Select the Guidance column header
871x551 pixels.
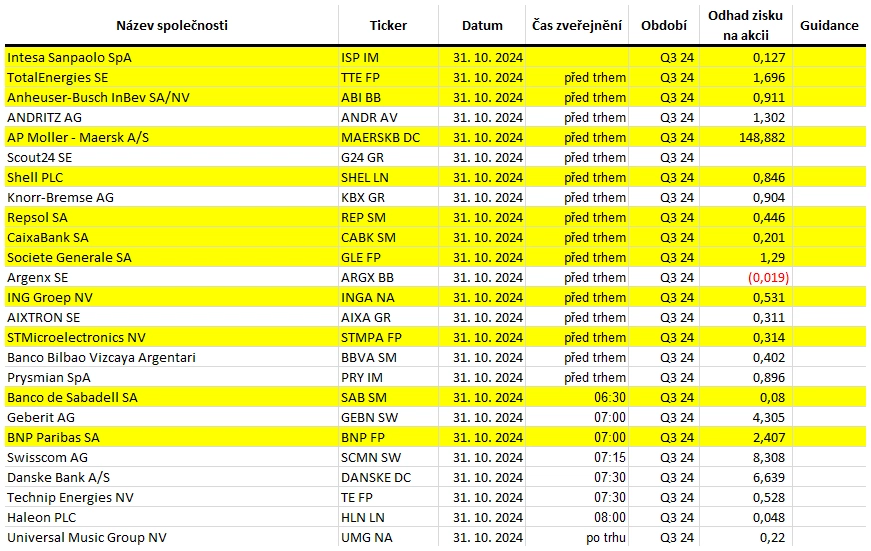coord(829,26)
